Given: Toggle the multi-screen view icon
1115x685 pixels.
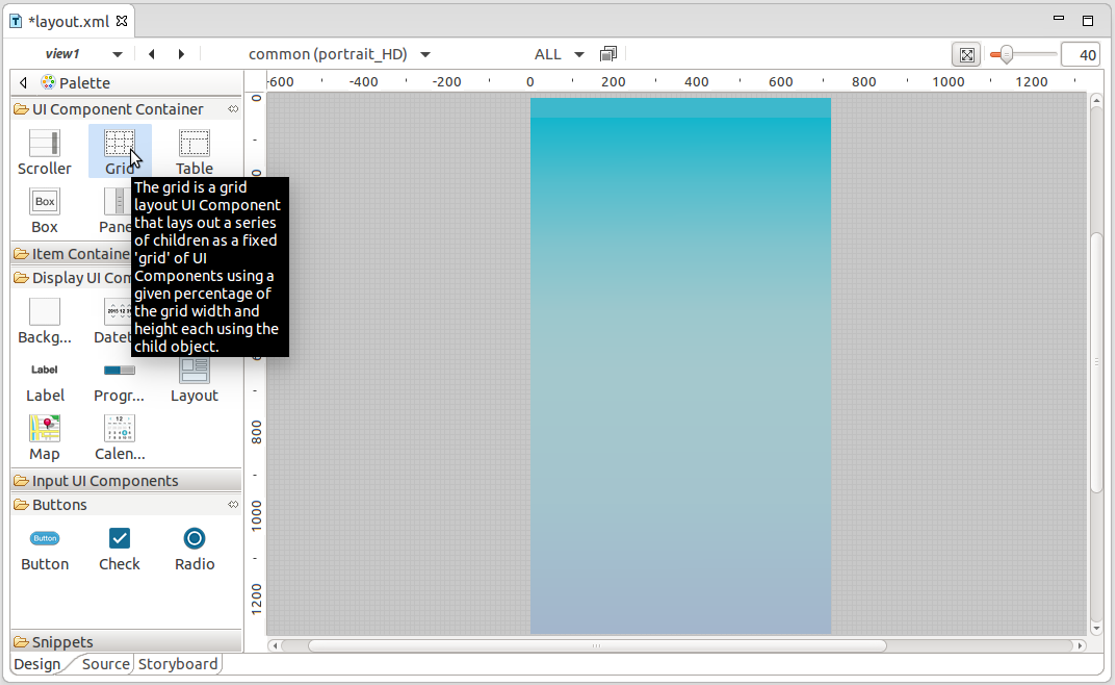Looking at the screenshot, I should coord(608,54).
